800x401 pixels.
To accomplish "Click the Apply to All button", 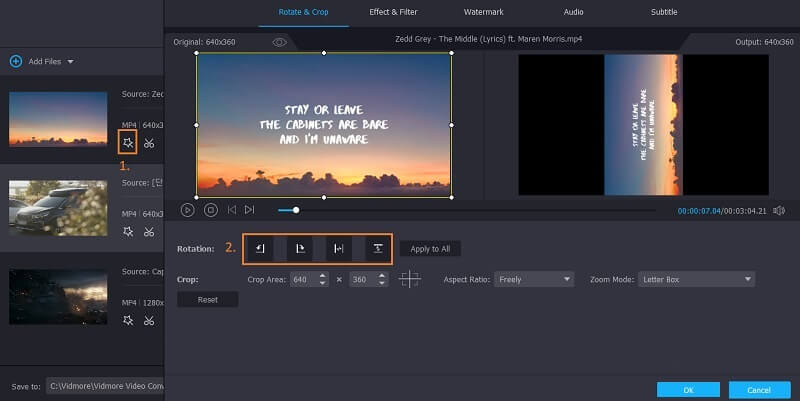I will [430, 249].
